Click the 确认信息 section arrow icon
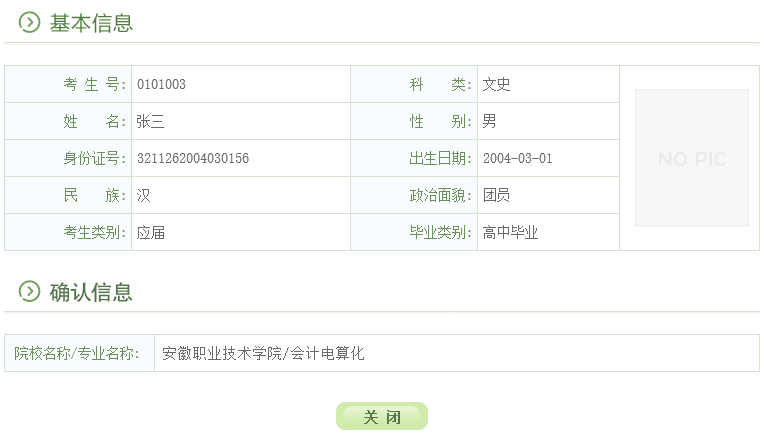The height and width of the screenshot is (448, 764). pyautogui.click(x=30, y=292)
